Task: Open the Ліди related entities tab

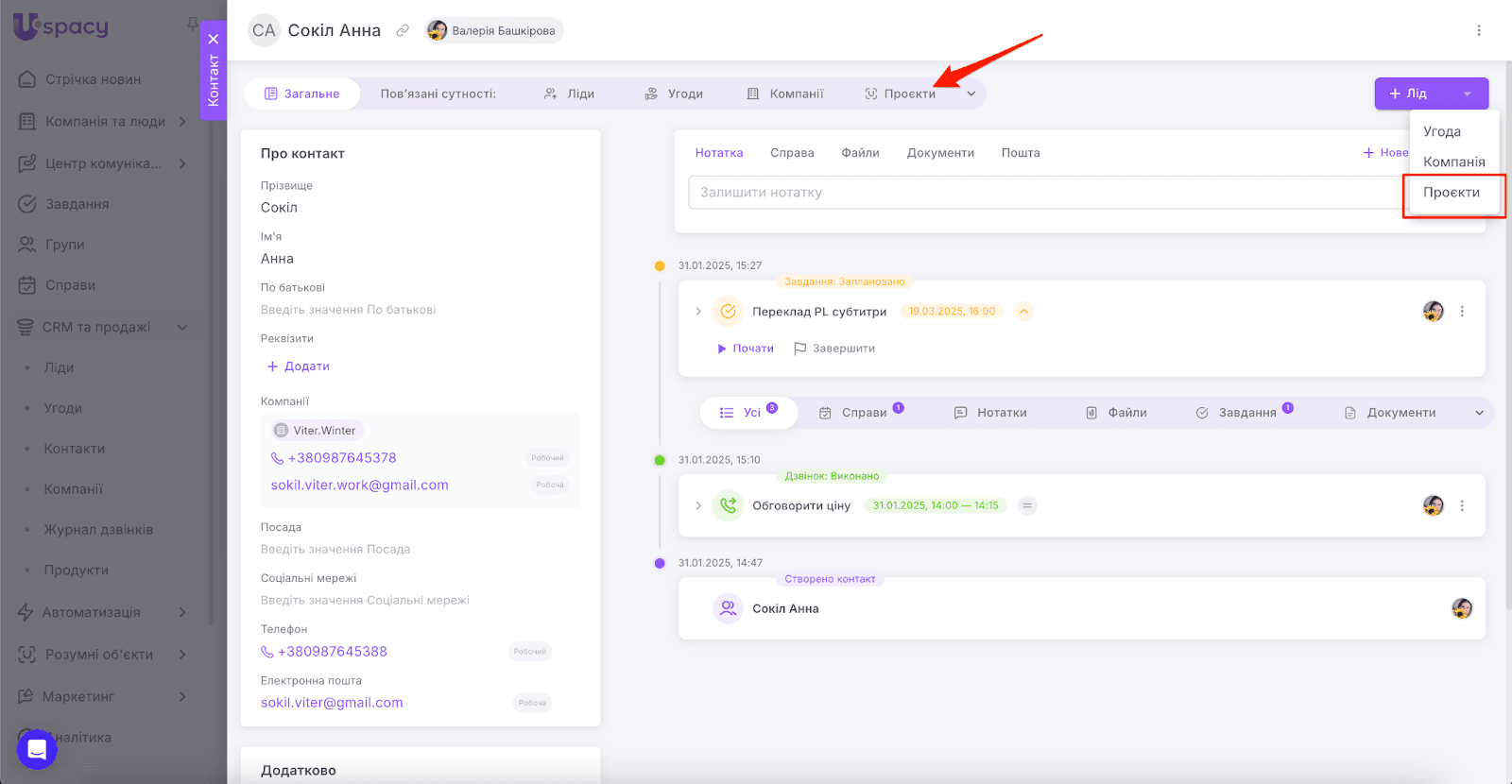Action: point(569,94)
